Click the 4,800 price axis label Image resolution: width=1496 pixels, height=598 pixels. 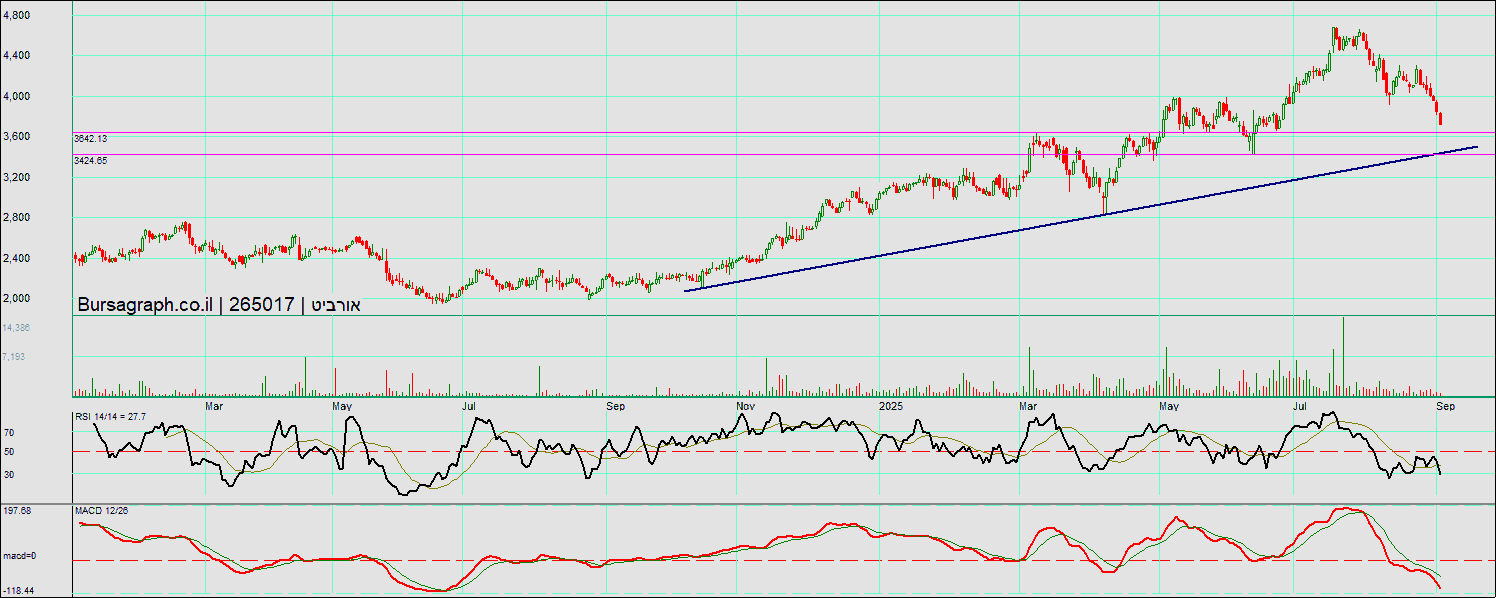point(15,15)
